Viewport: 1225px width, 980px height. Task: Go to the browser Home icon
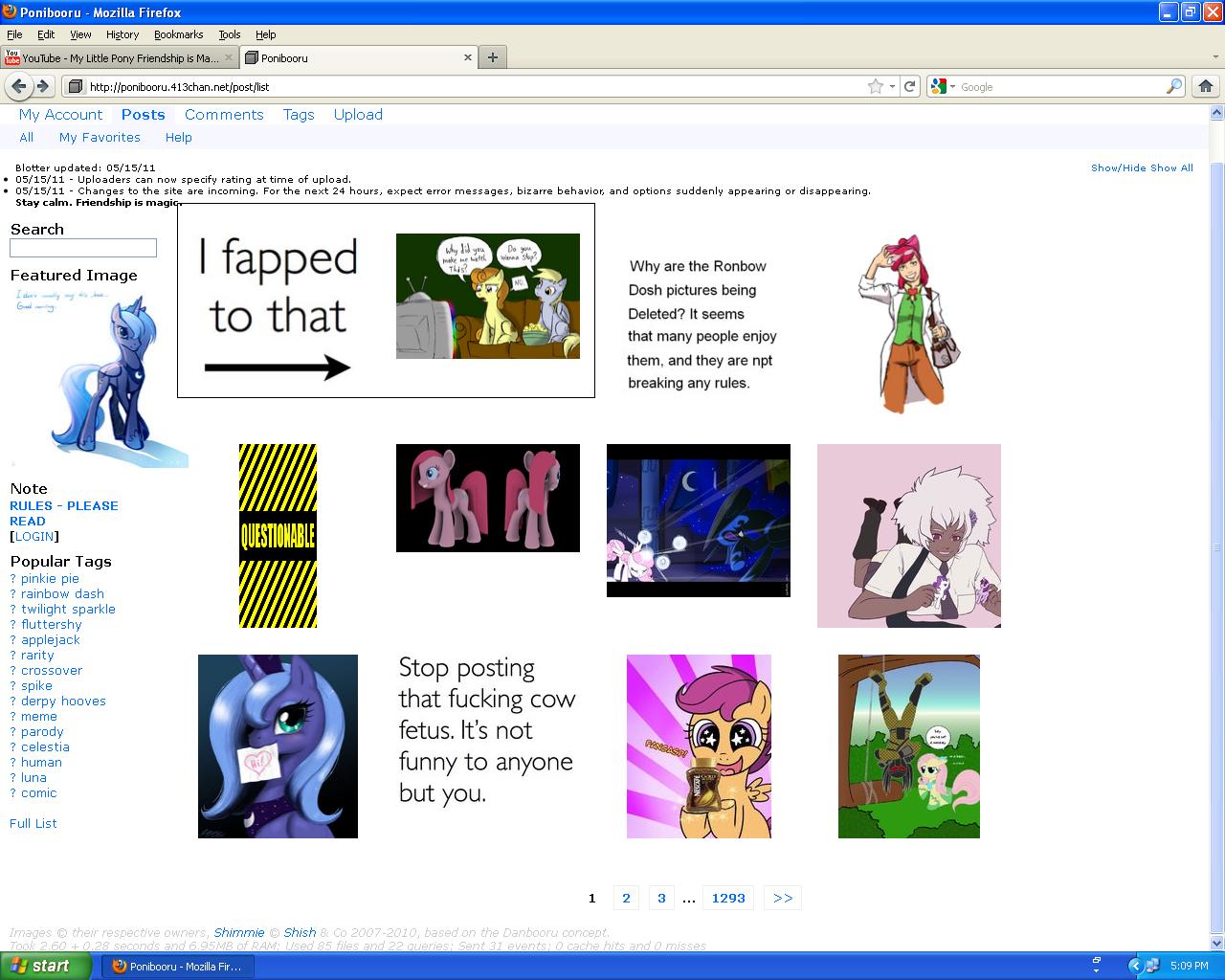(x=1206, y=86)
